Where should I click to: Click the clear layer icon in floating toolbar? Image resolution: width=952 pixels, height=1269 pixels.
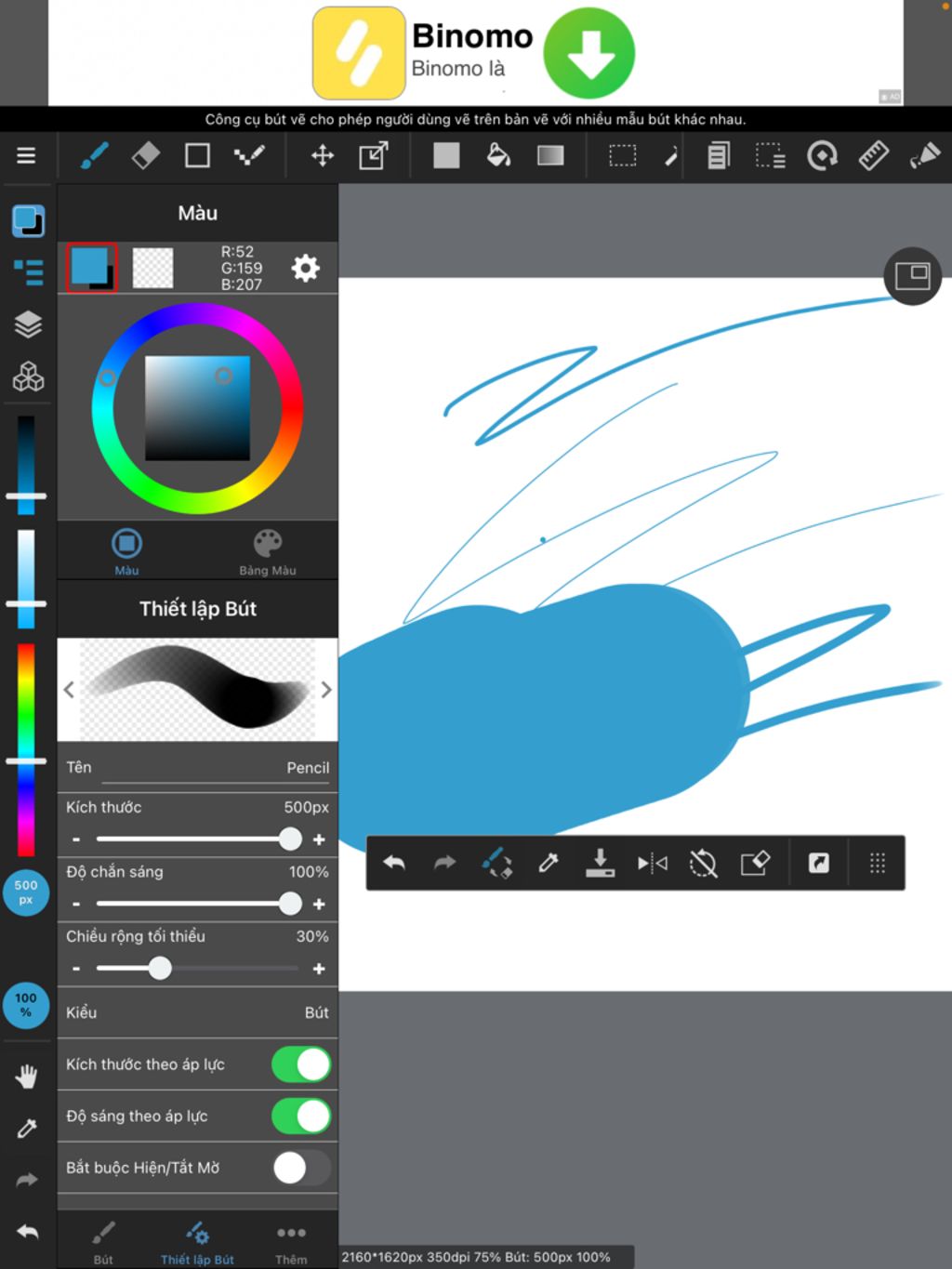pos(755,864)
